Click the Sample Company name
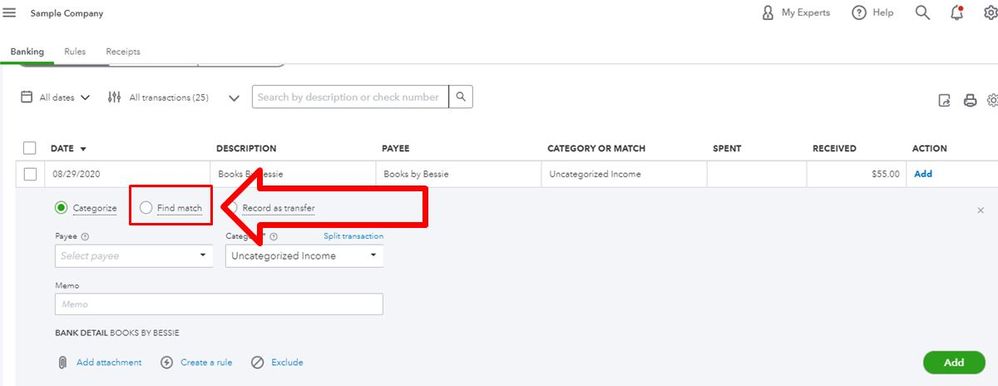 [67, 13]
